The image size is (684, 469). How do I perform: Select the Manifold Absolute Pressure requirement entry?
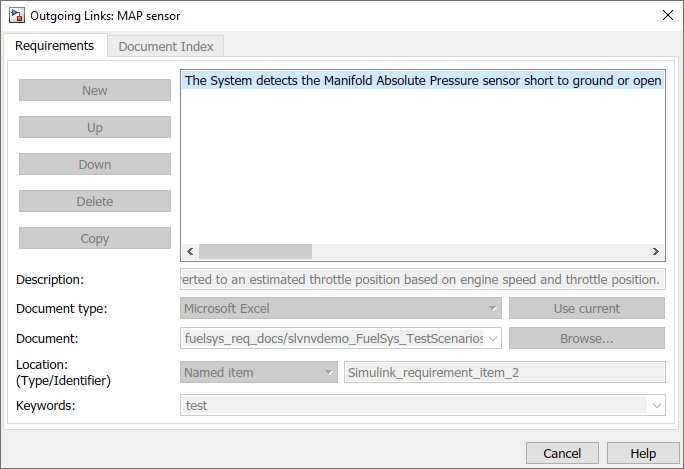423,80
